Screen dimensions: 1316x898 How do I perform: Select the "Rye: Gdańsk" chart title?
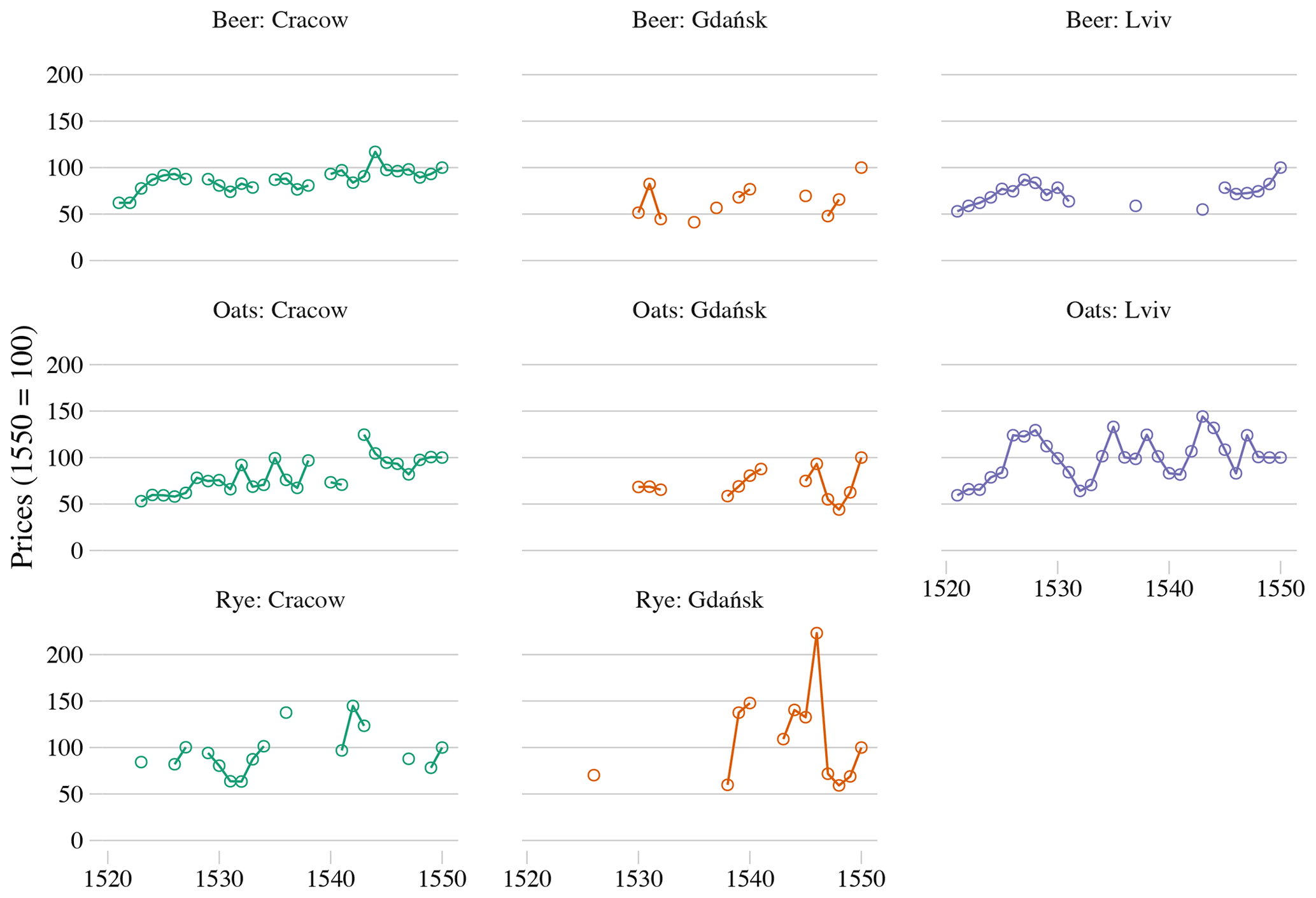pyautogui.click(x=699, y=600)
